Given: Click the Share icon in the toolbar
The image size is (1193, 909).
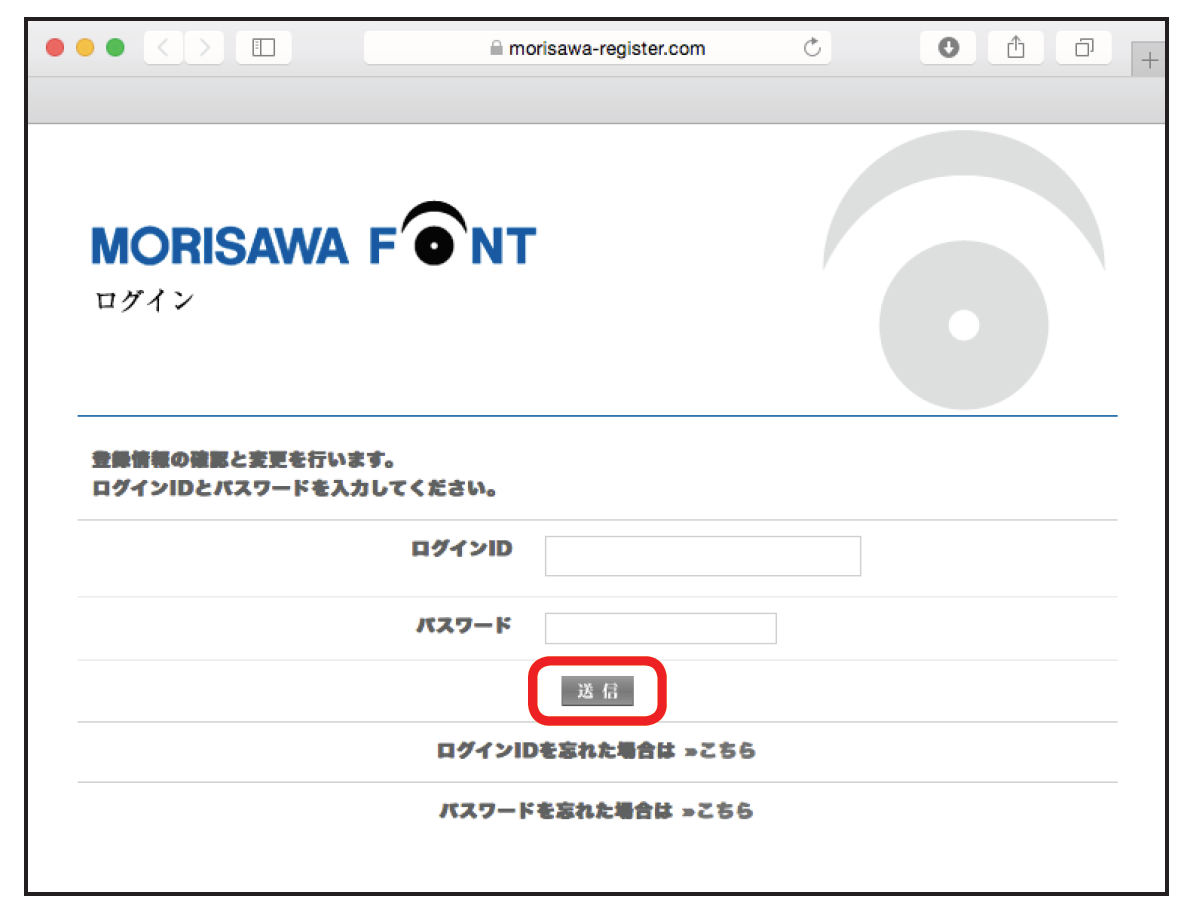Looking at the screenshot, I should point(1015,47).
